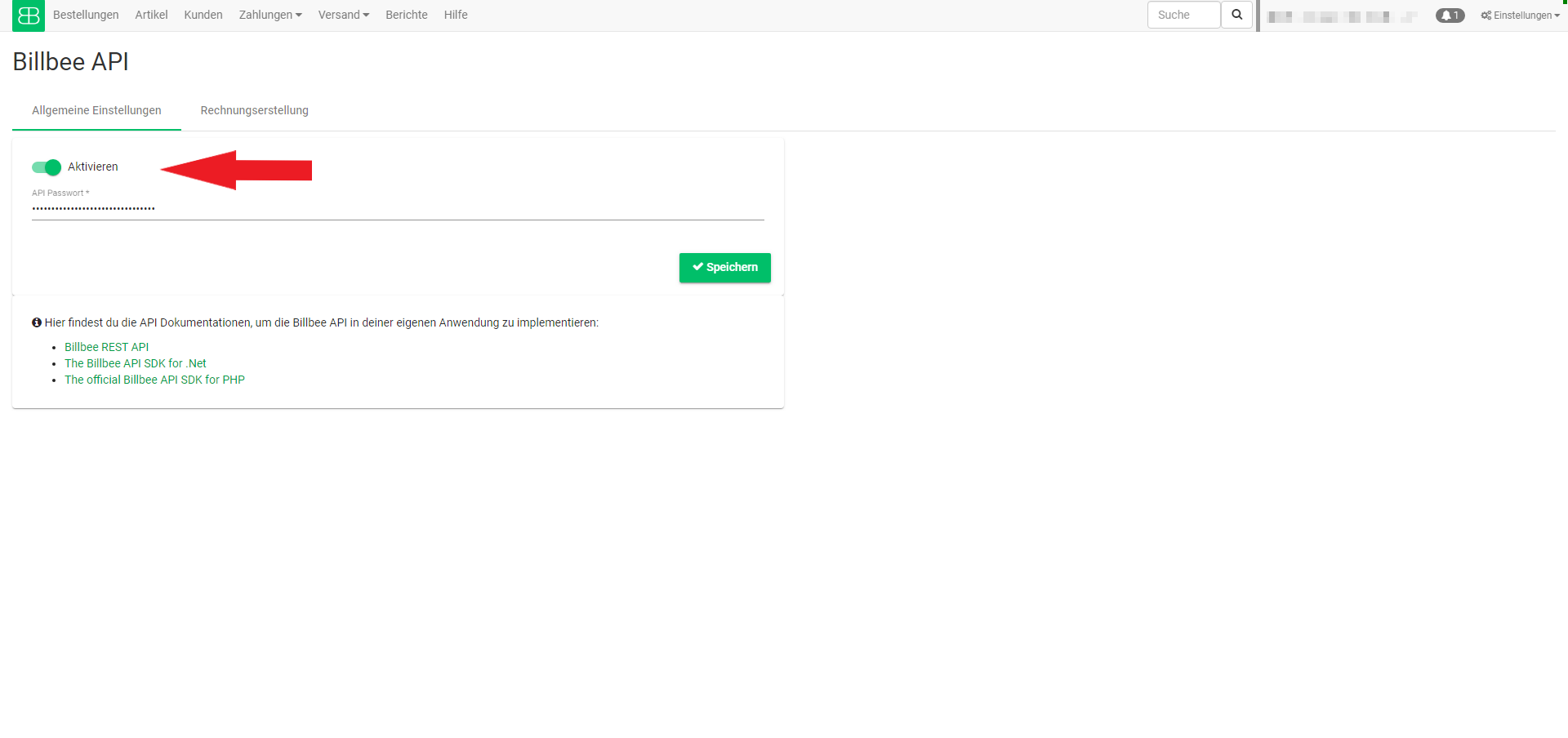Open the Einstellungen dropdown
The width and height of the screenshot is (1568, 738).
coord(1520,16)
